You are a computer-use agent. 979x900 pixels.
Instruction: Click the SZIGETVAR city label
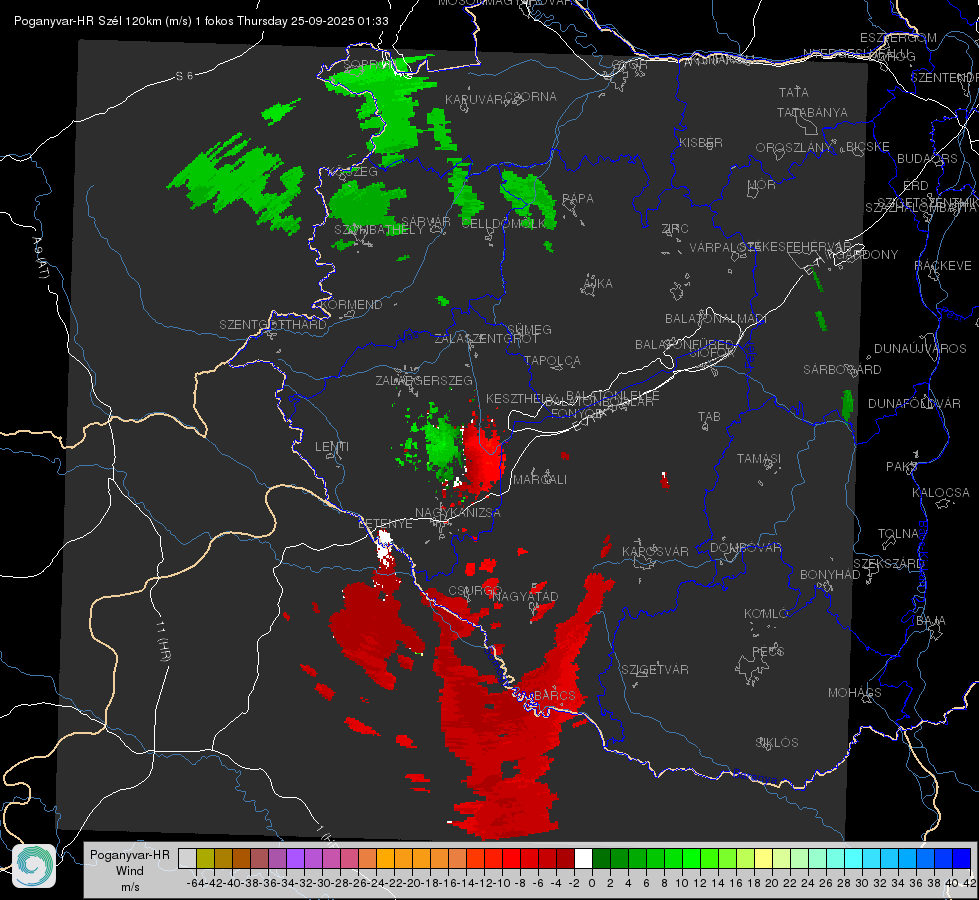[x=654, y=670]
